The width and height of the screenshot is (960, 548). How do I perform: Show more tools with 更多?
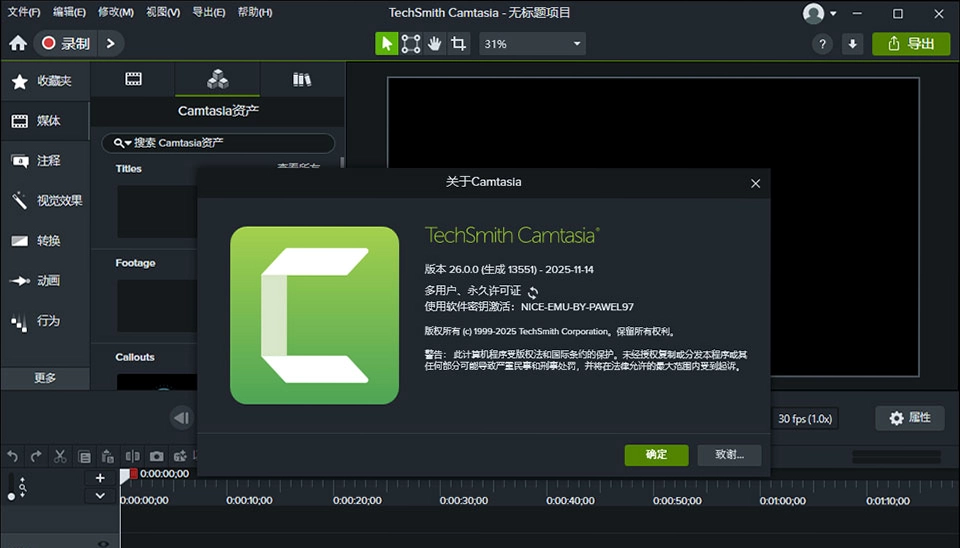(45, 378)
